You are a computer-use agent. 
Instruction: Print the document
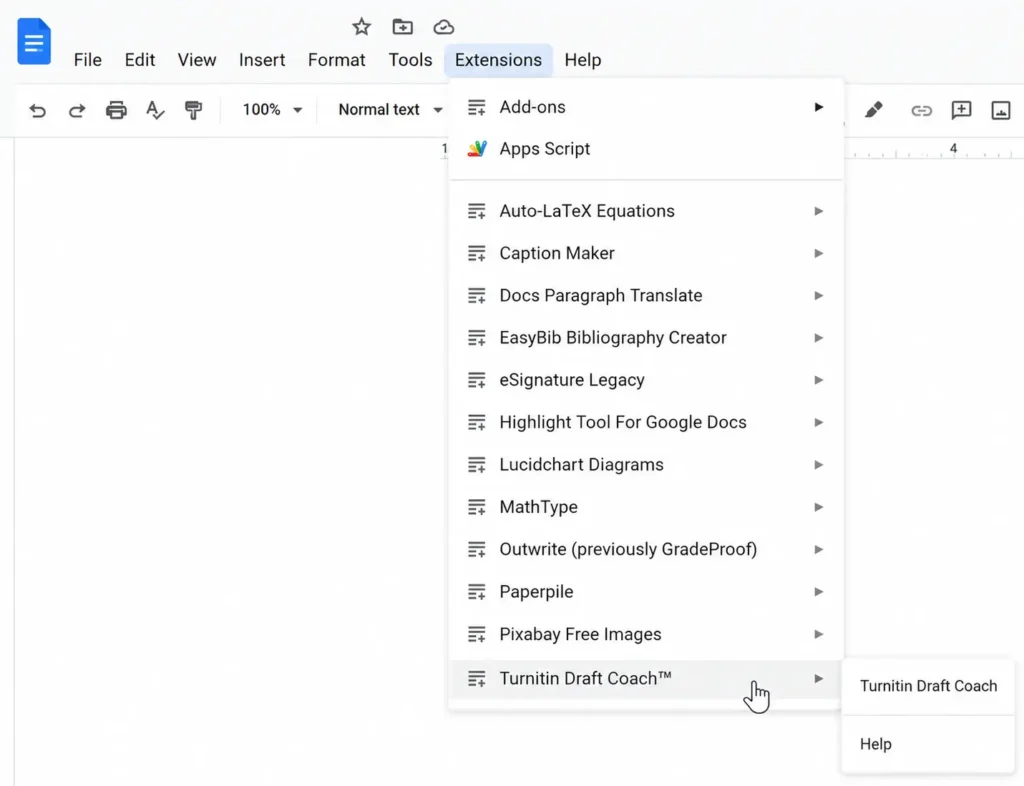tap(116, 110)
